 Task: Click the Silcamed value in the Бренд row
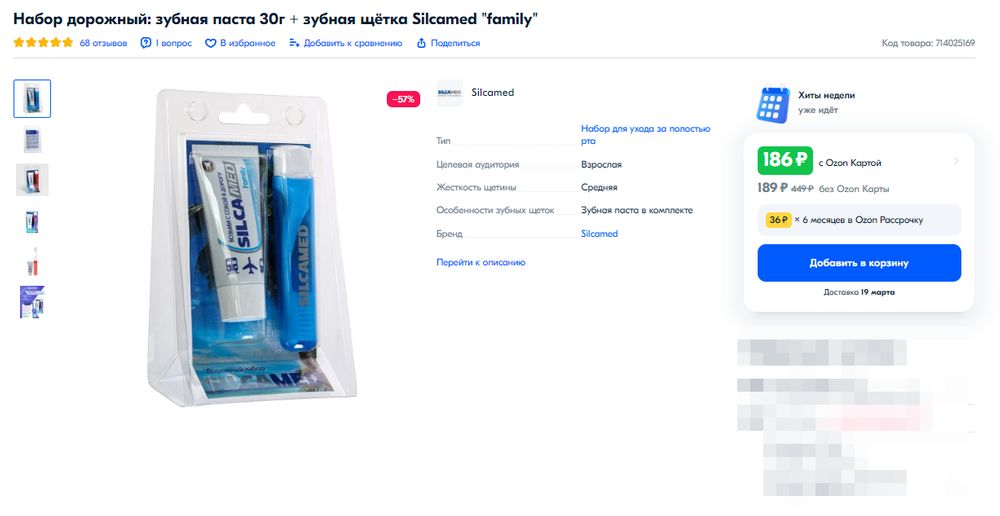pyautogui.click(x=599, y=233)
